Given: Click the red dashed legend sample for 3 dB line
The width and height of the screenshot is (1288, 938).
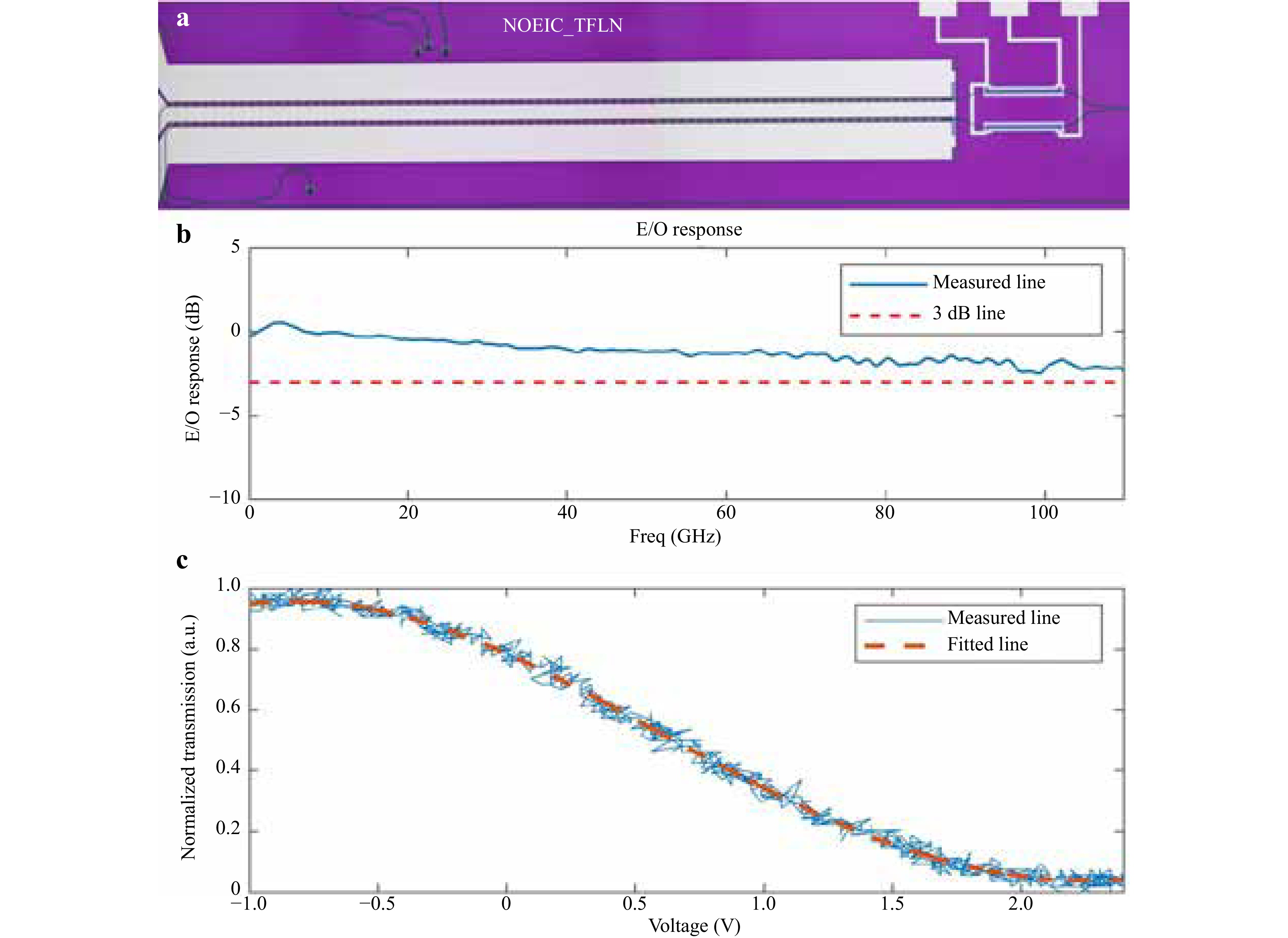Looking at the screenshot, I should pos(885,315).
